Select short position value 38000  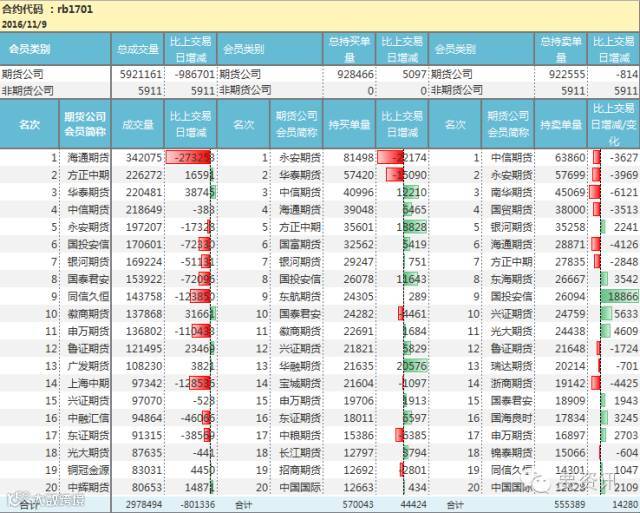[570, 210]
